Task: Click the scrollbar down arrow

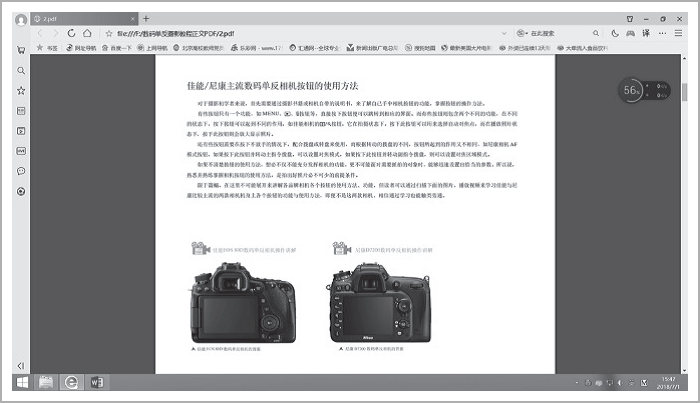Action: click(684, 370)
